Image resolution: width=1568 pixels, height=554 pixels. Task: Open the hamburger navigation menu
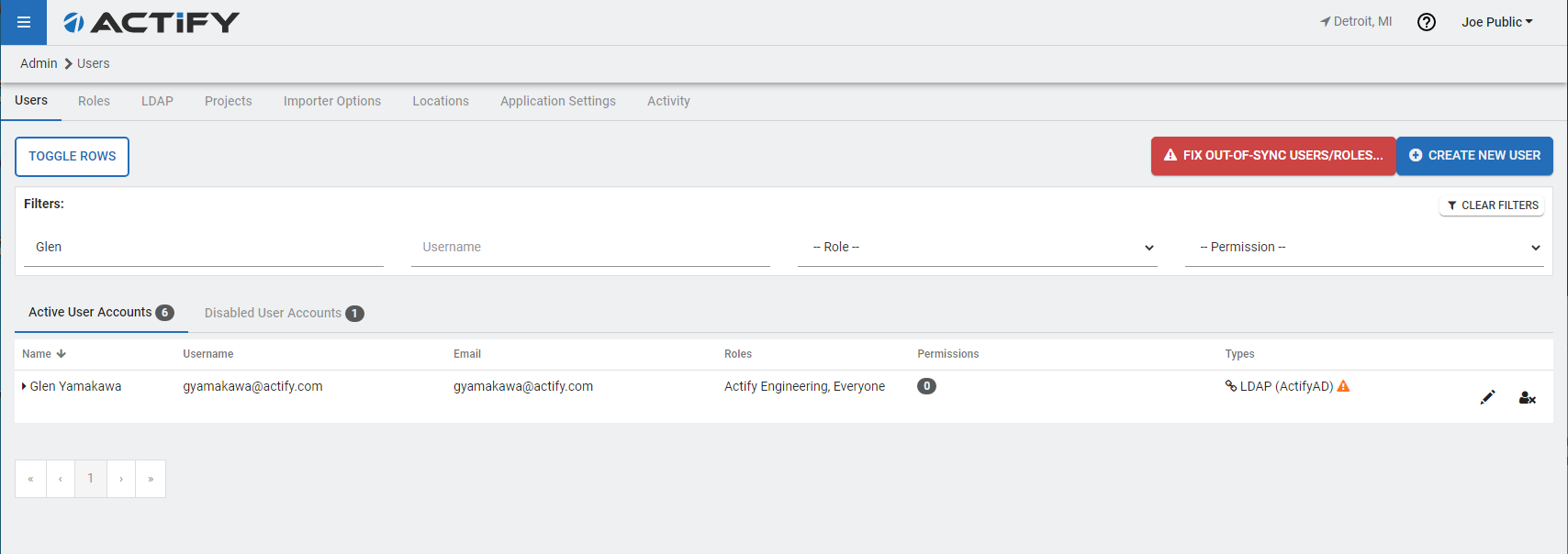(x=24, y=22)
